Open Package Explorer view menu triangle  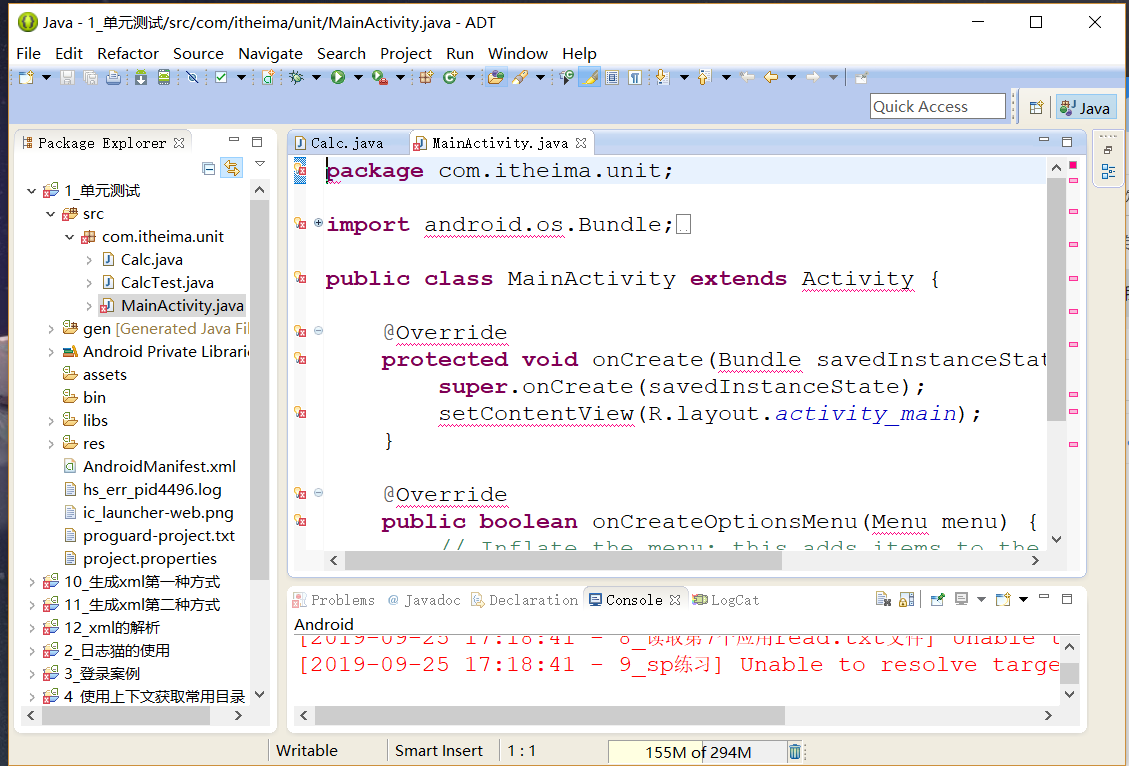tap(260, 164)
